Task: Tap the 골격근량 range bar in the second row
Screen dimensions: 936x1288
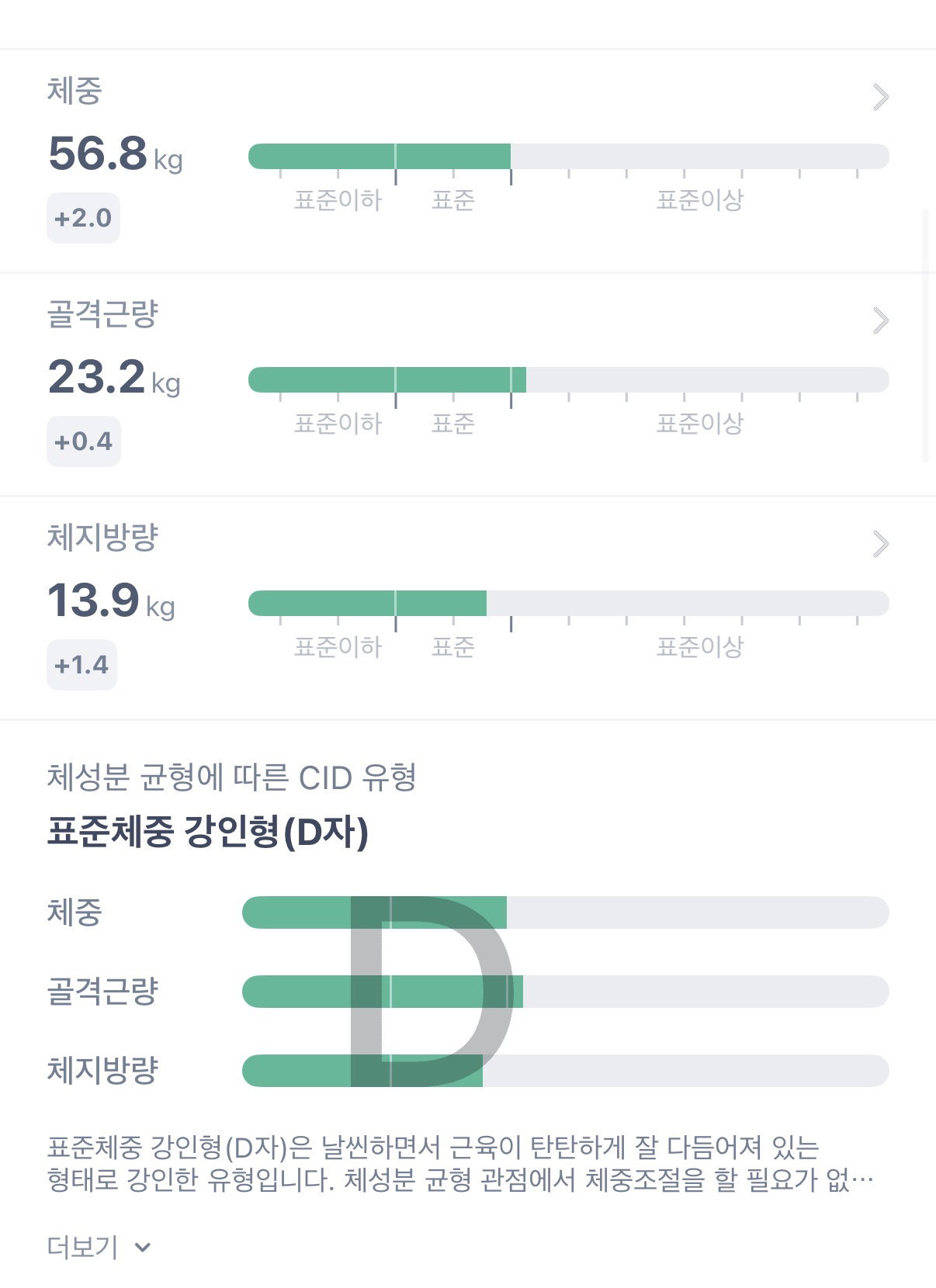Action: [569, 379]
